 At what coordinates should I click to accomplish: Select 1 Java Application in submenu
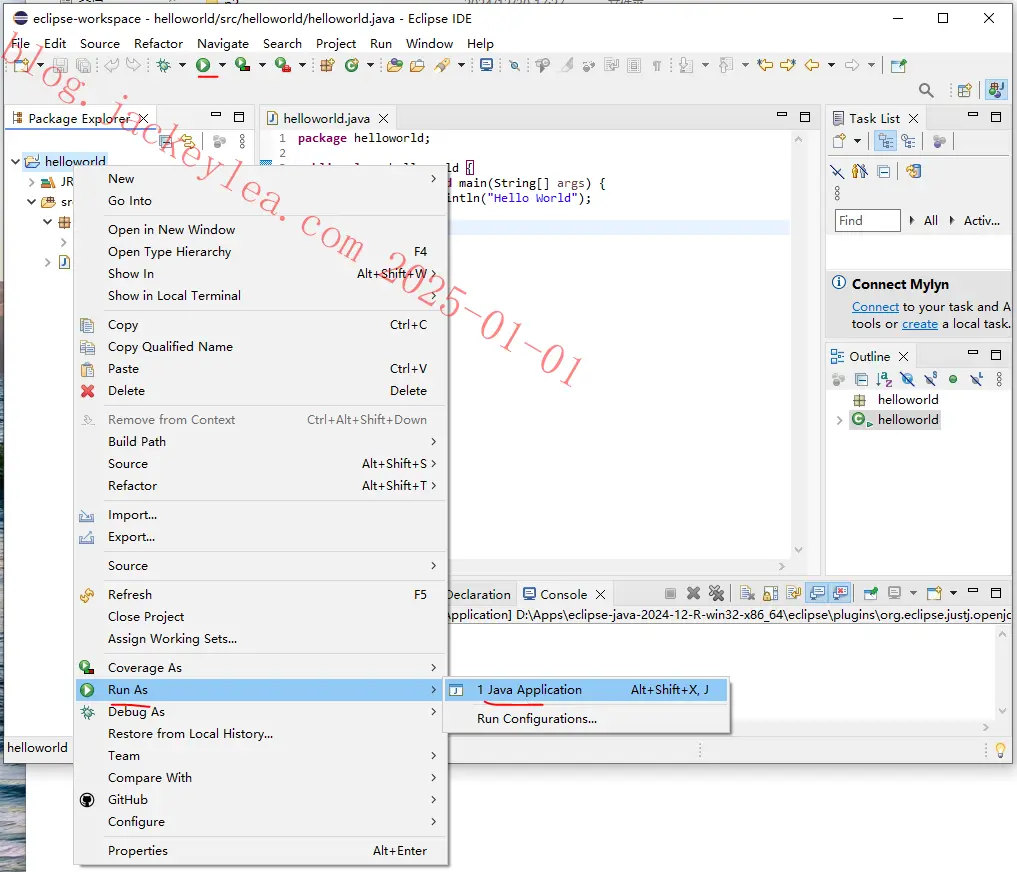pyautogui.click(x=586, y=690)
